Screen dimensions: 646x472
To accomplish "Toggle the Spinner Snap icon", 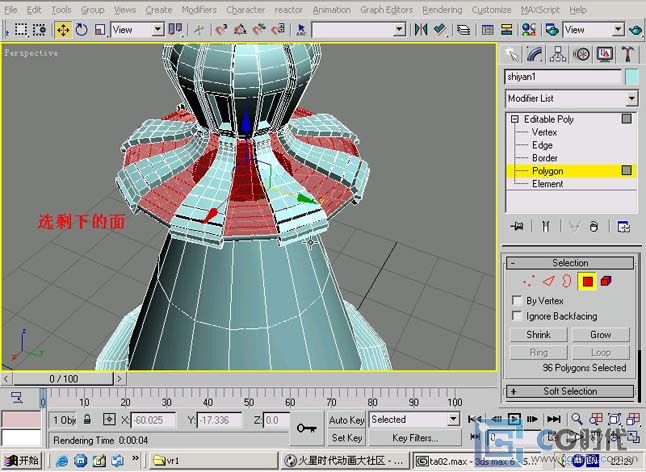I will tap(279, 30).
